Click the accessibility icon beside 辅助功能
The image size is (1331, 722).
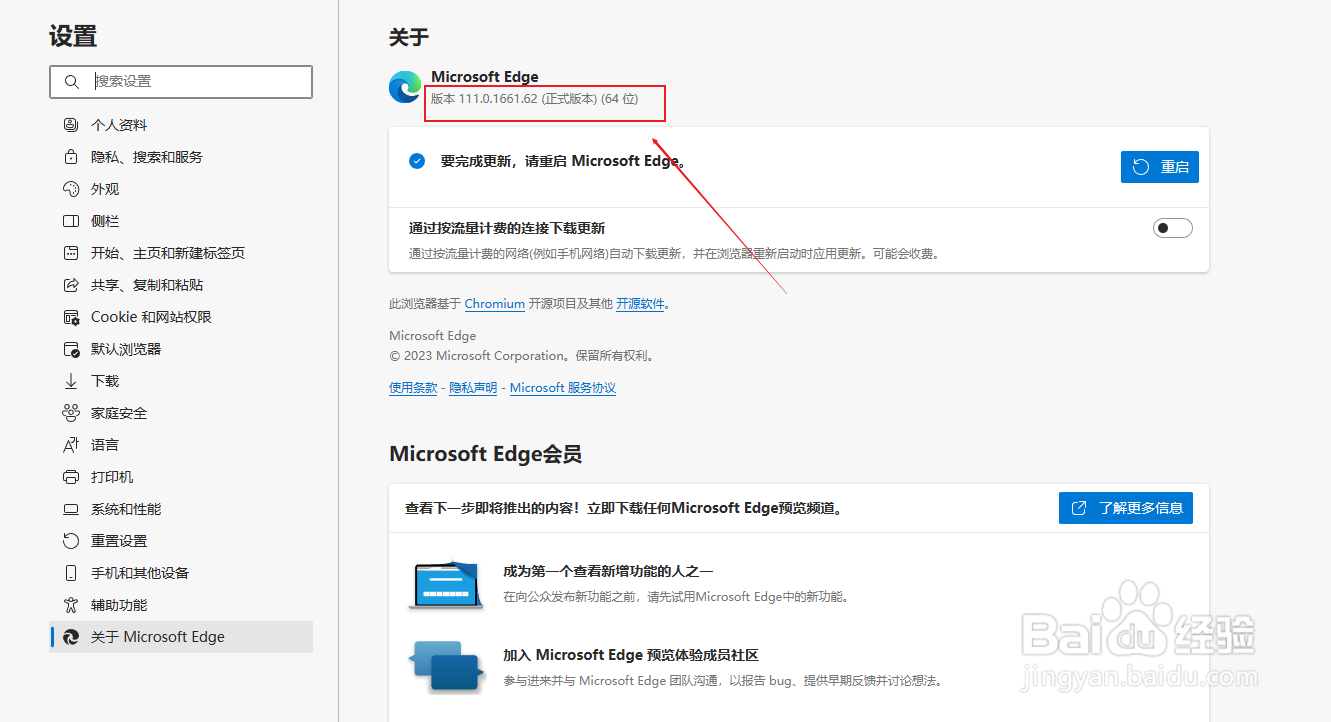[x=71, y=605]
